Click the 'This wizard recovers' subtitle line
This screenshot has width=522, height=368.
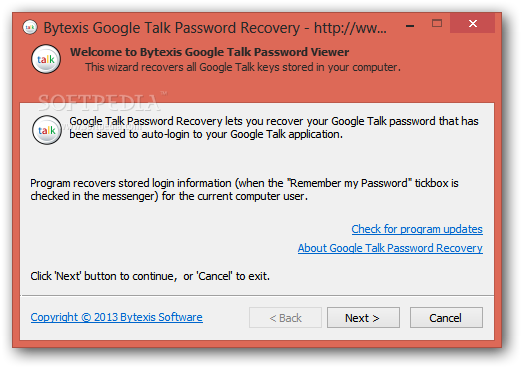[x=243, y=67]
